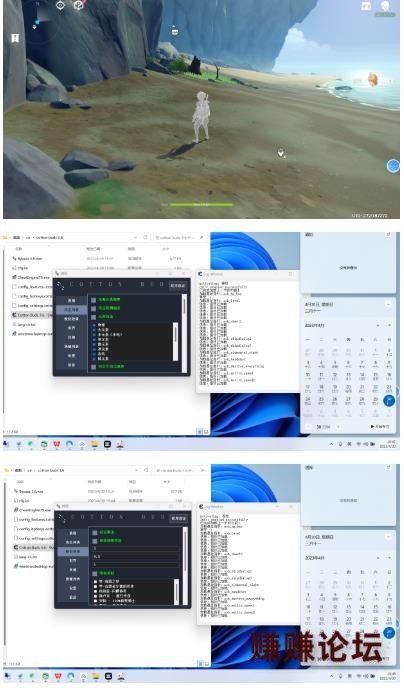Go to next month in middle screenshot's calendar
Viewport: 404px width, 688px height.
point(389,326)
